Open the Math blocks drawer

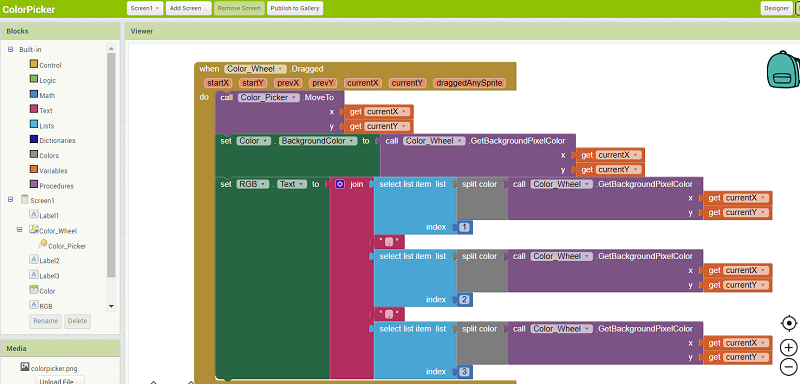click(42, 95)
